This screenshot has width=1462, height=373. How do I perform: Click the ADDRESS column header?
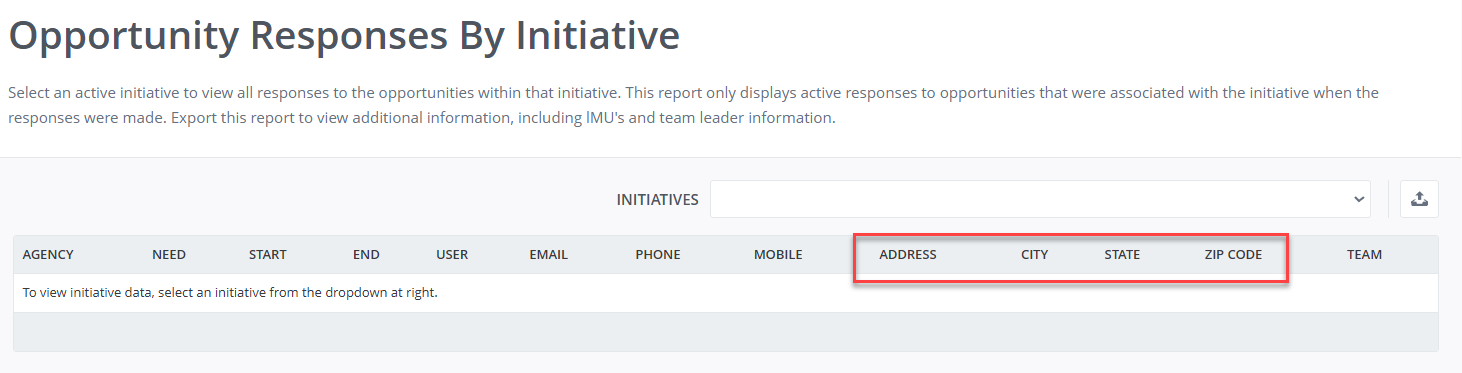tap(908, 254)
